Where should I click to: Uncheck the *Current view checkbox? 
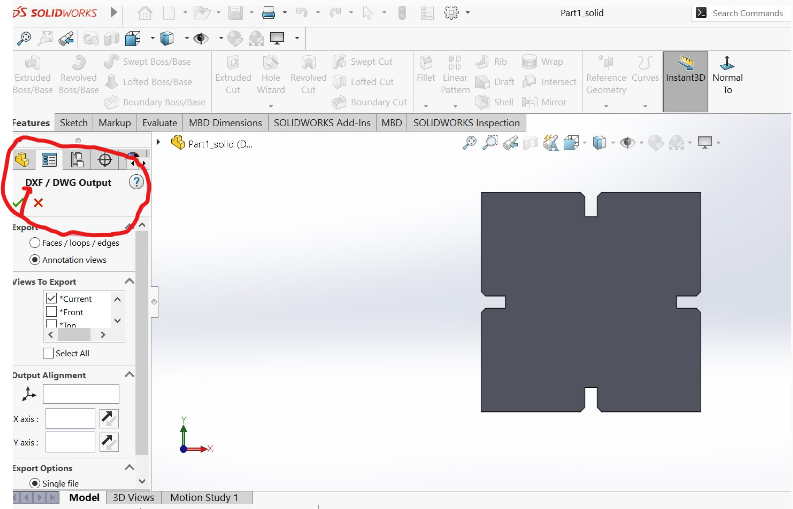(51, 299)
